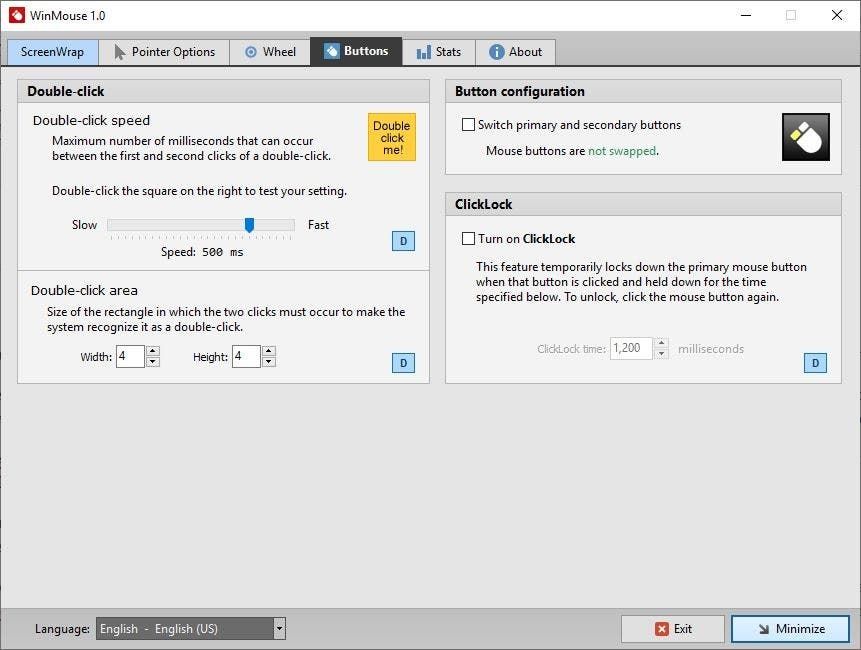
Task: Click the Exit button
Action: [673, 629]
